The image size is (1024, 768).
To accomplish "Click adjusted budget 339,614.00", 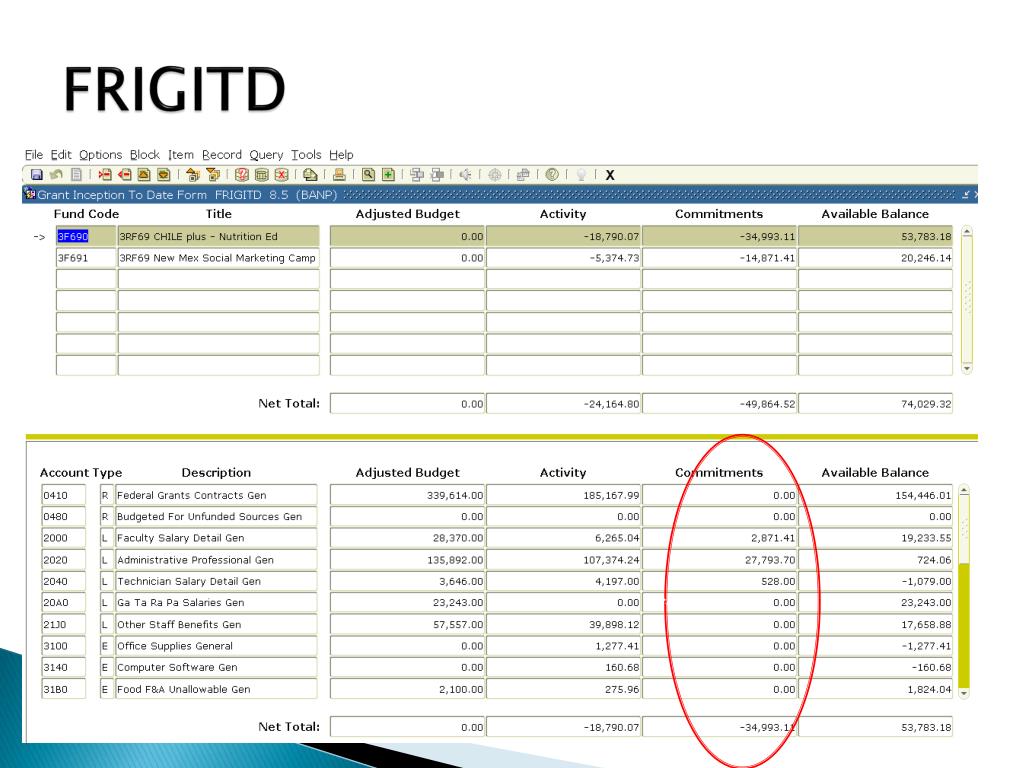I will tap(407, 495).
